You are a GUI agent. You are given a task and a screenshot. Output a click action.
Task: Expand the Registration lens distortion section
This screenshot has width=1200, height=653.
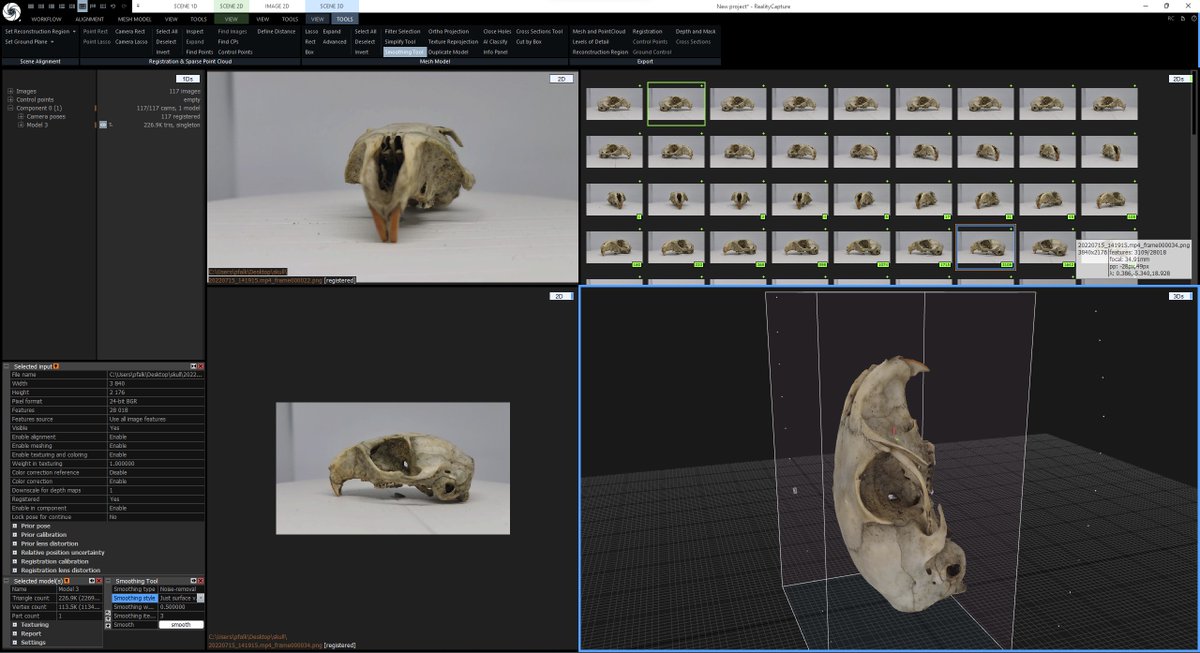(15, 570)
